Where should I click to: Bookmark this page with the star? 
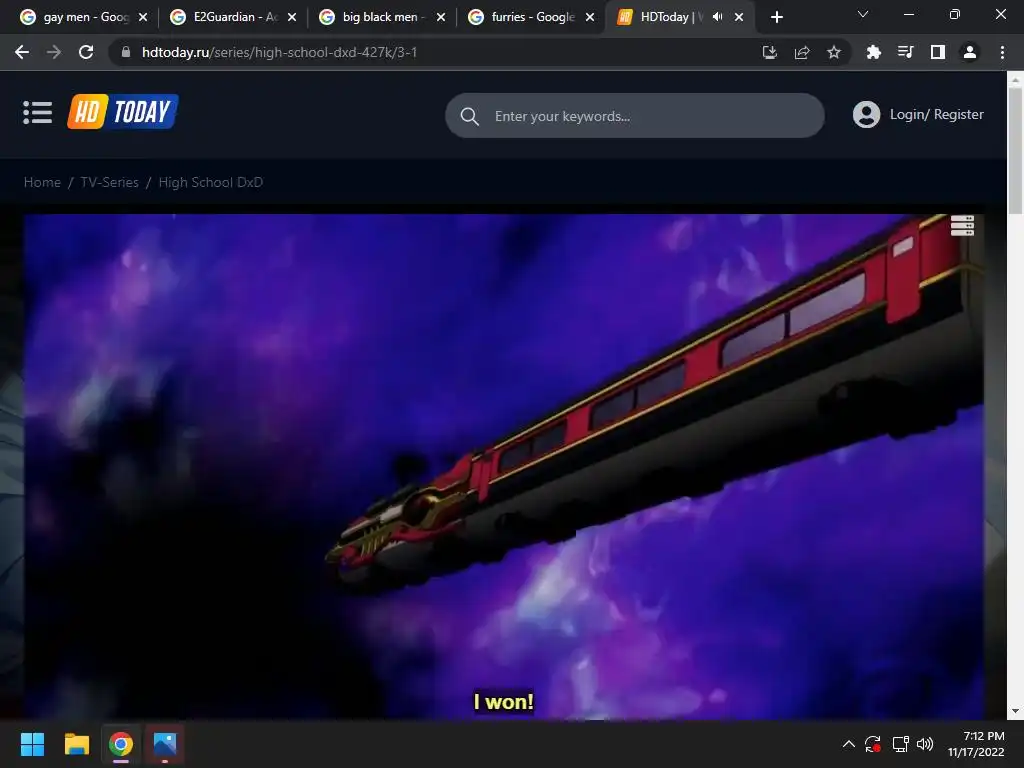click(x=834, y=52)
